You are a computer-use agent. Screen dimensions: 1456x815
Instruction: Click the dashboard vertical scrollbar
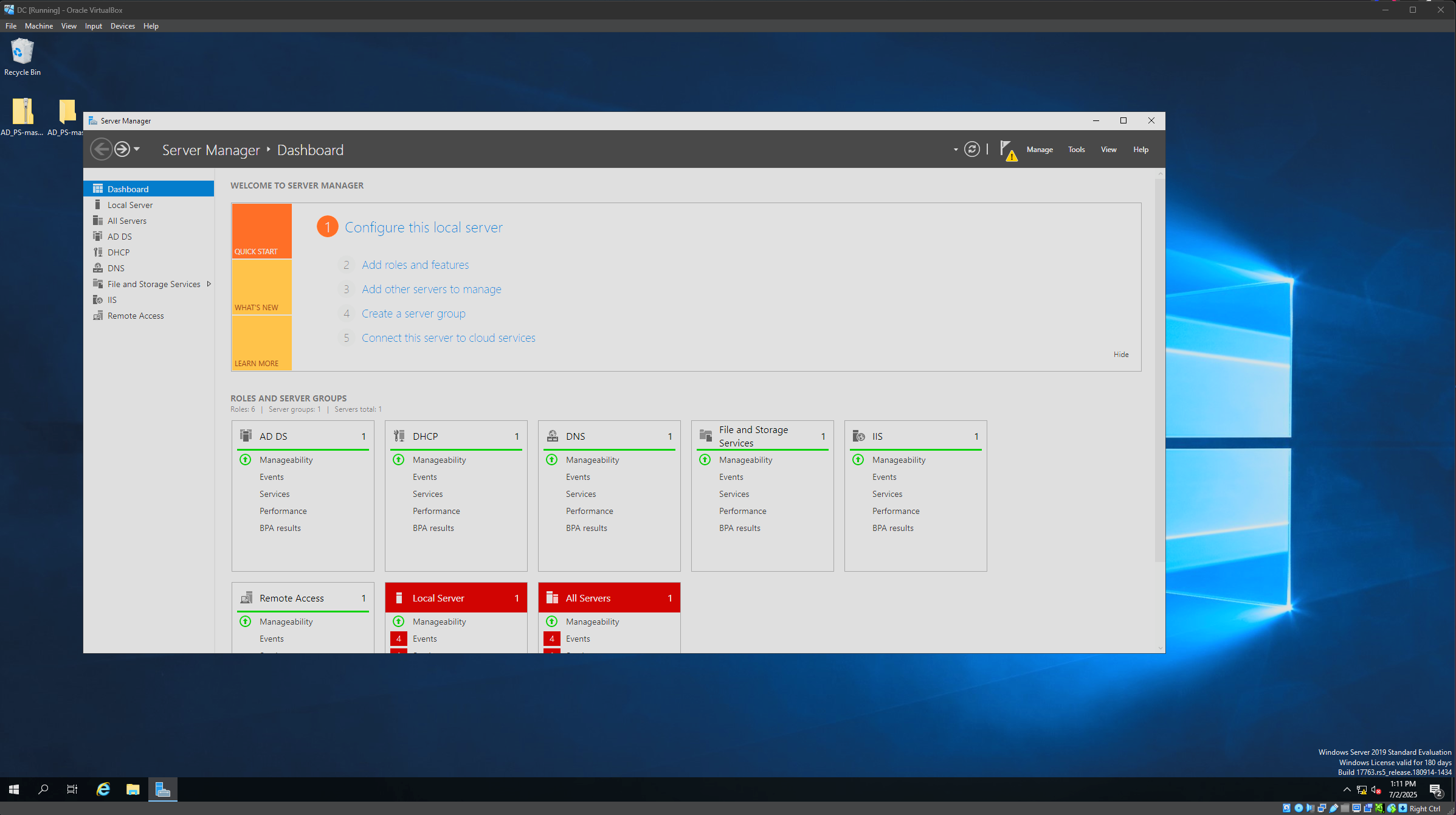(1160, 370)
